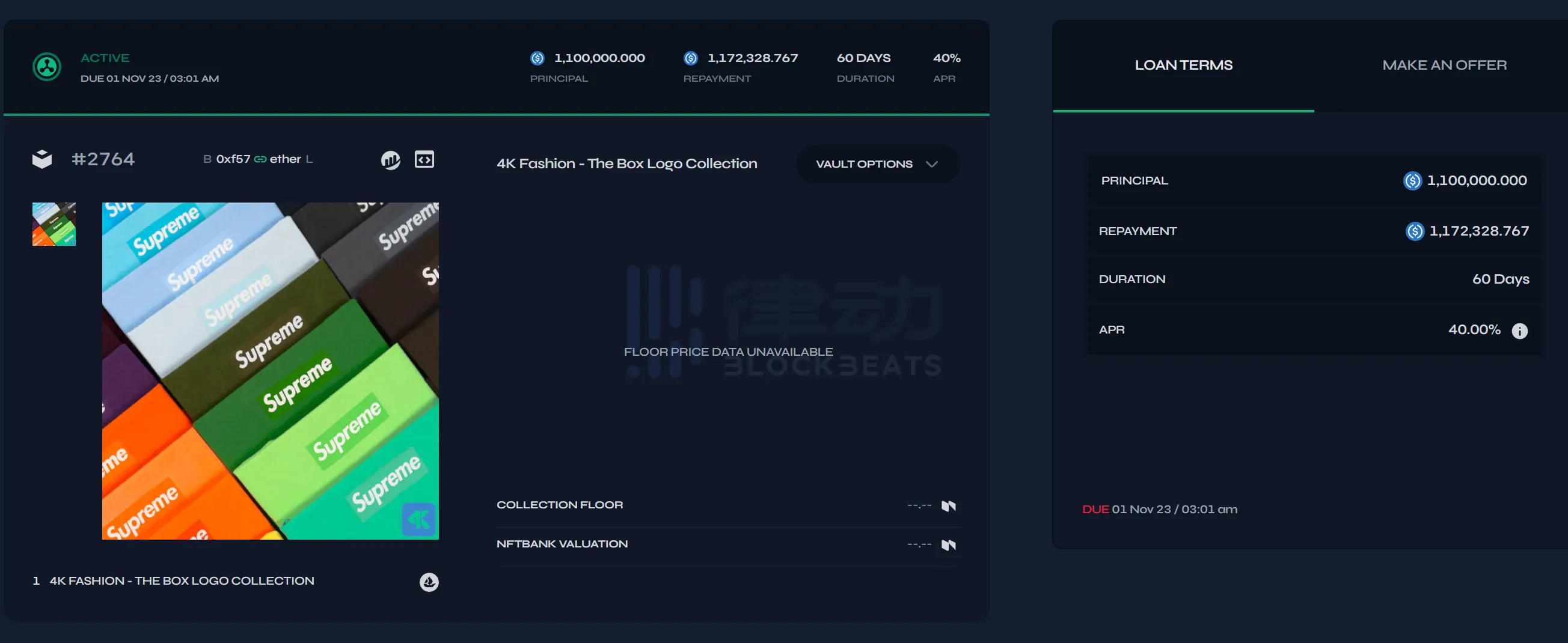Select the Loan Terms tab
The image size is (1568, 643).
click(x=1183, y=65)
